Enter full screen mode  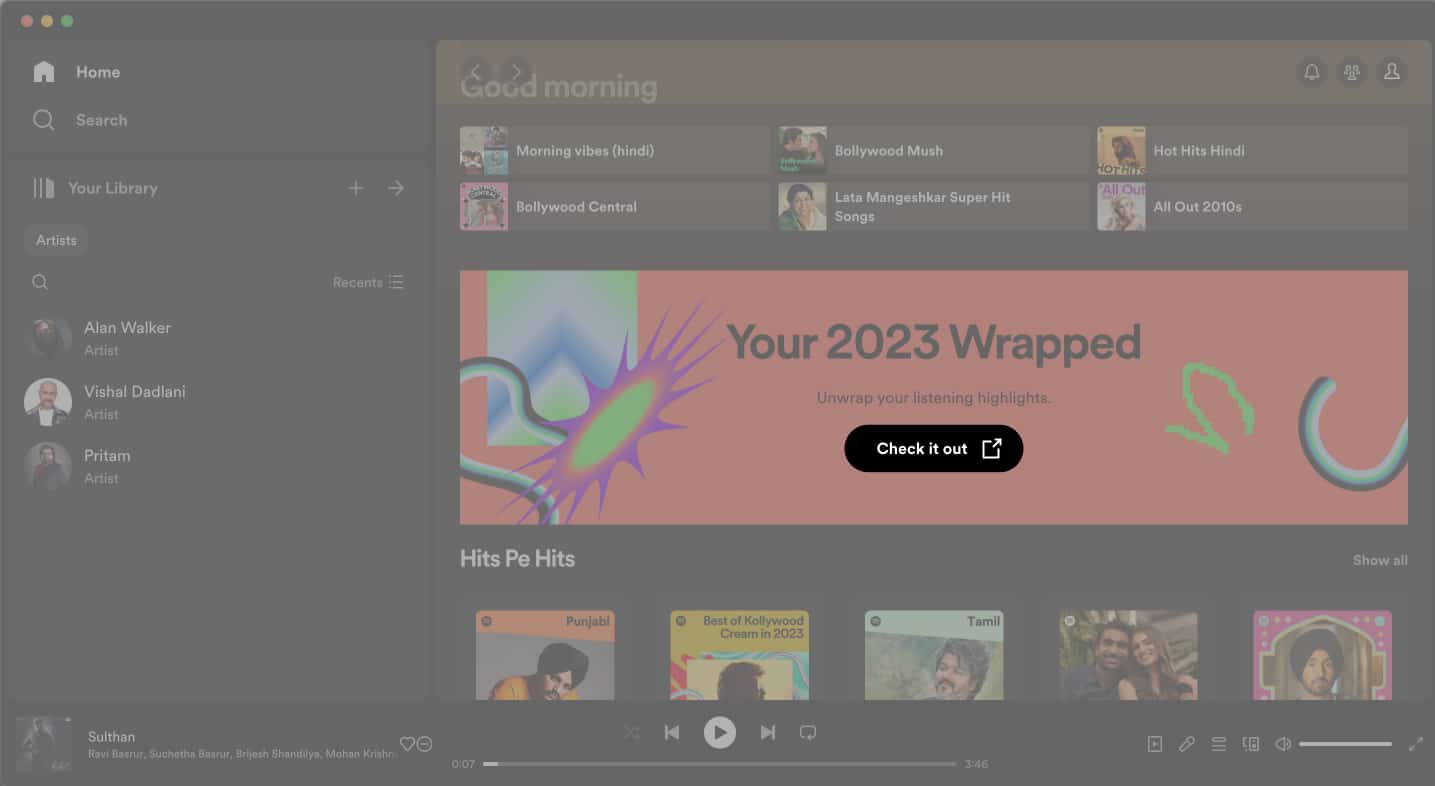[x=1416, y=744]
